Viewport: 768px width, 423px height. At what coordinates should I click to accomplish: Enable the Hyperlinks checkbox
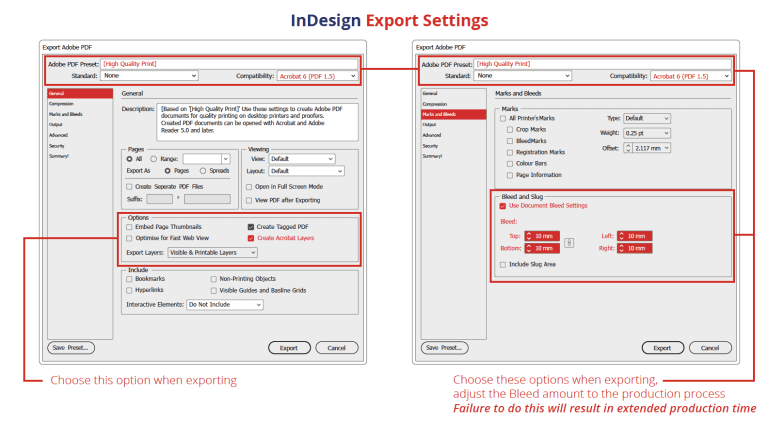tap(129, 290)
